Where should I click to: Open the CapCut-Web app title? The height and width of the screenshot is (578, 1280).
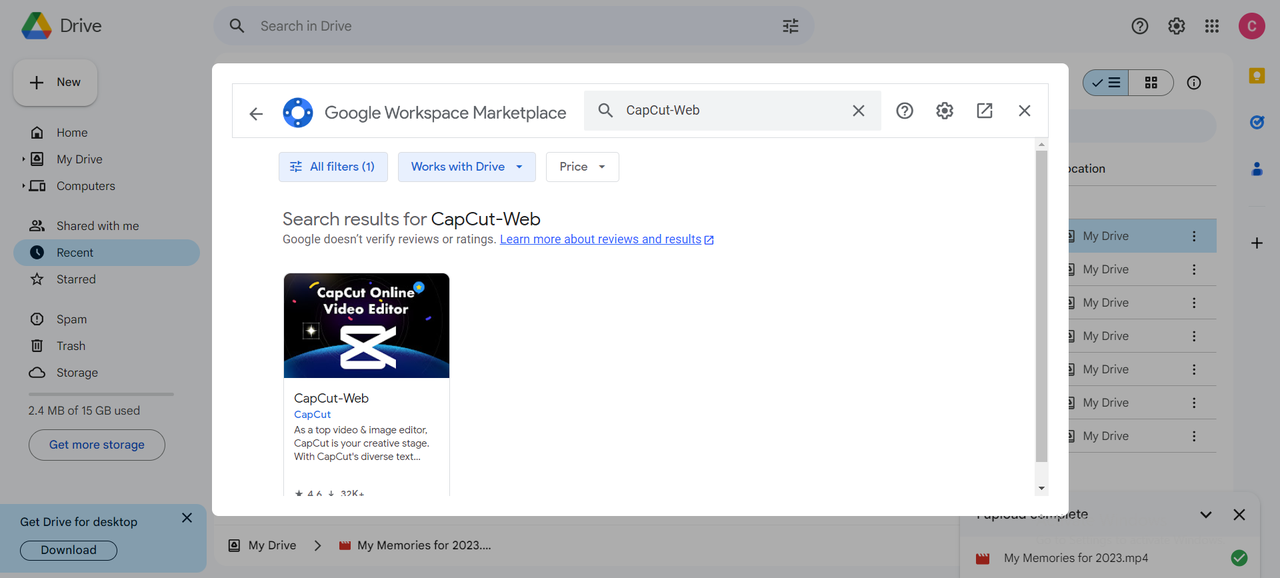(x=332, y=398)
